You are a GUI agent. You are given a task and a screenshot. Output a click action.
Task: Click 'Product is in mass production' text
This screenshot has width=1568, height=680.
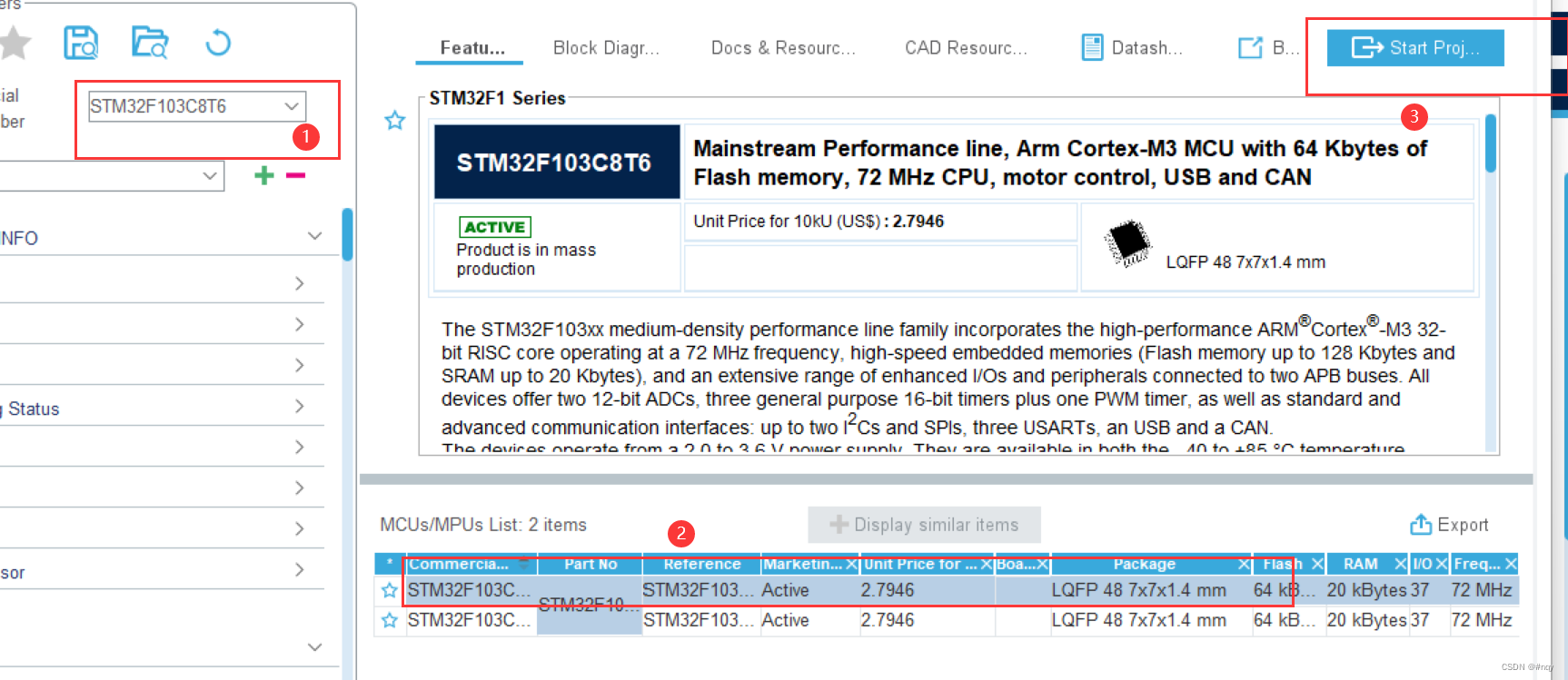pos(526,260)
